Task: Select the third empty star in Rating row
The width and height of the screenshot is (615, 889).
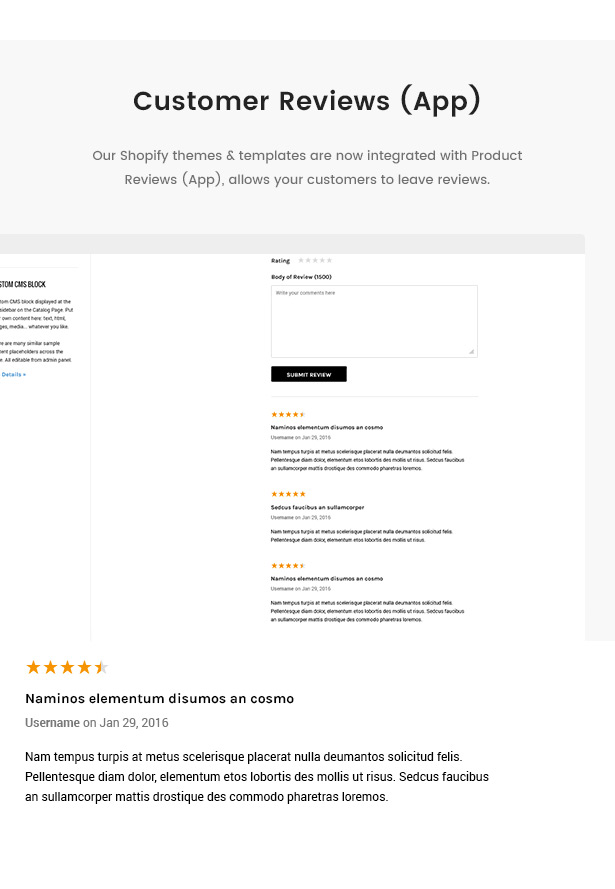Action: pos(315,261)
